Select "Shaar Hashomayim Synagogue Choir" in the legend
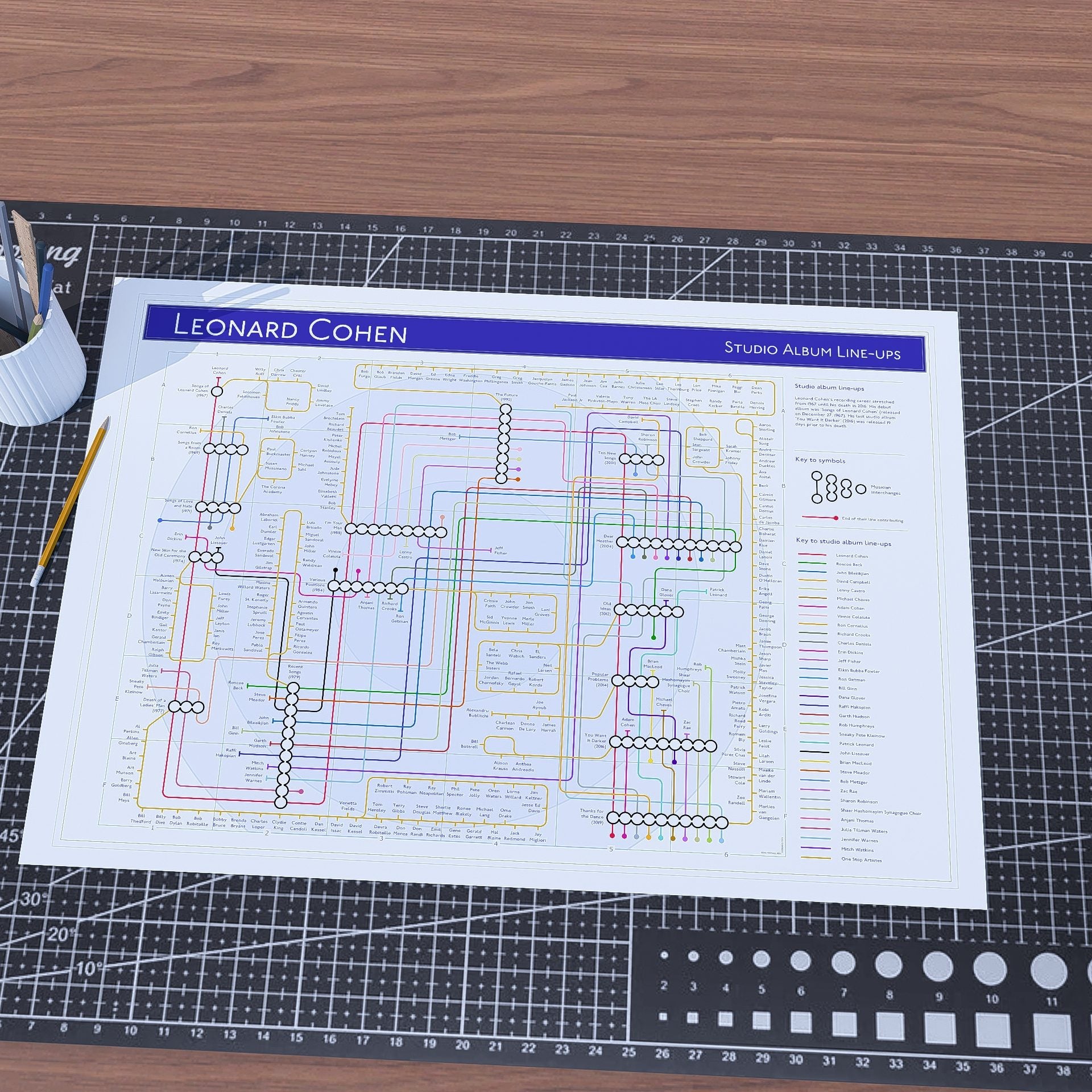Image resolution: width=1092 pixels, height=1092 pixels. (x=880, y=813)
